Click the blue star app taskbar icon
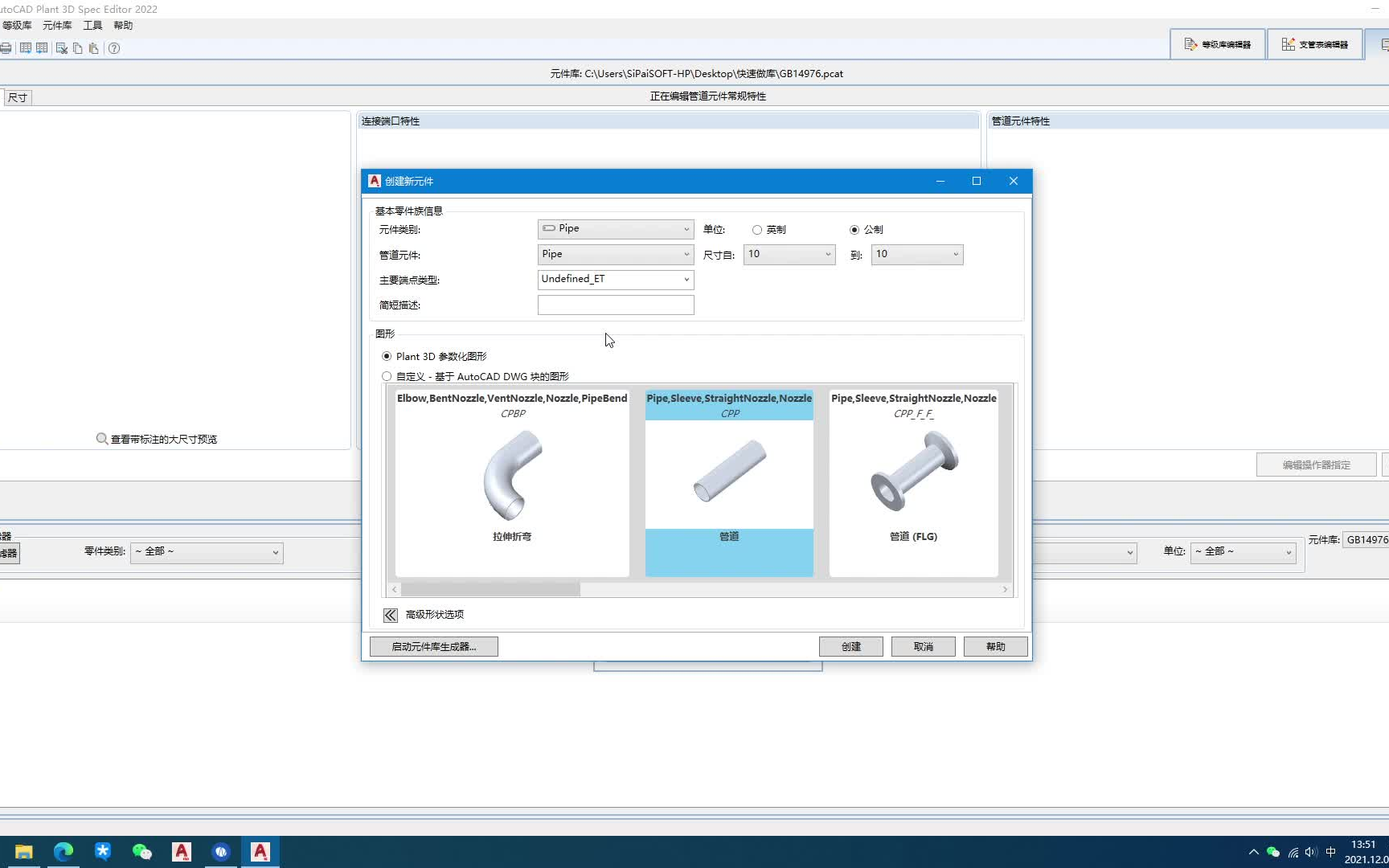Viewport: 1389px width, 868px height. pos(103,852)
